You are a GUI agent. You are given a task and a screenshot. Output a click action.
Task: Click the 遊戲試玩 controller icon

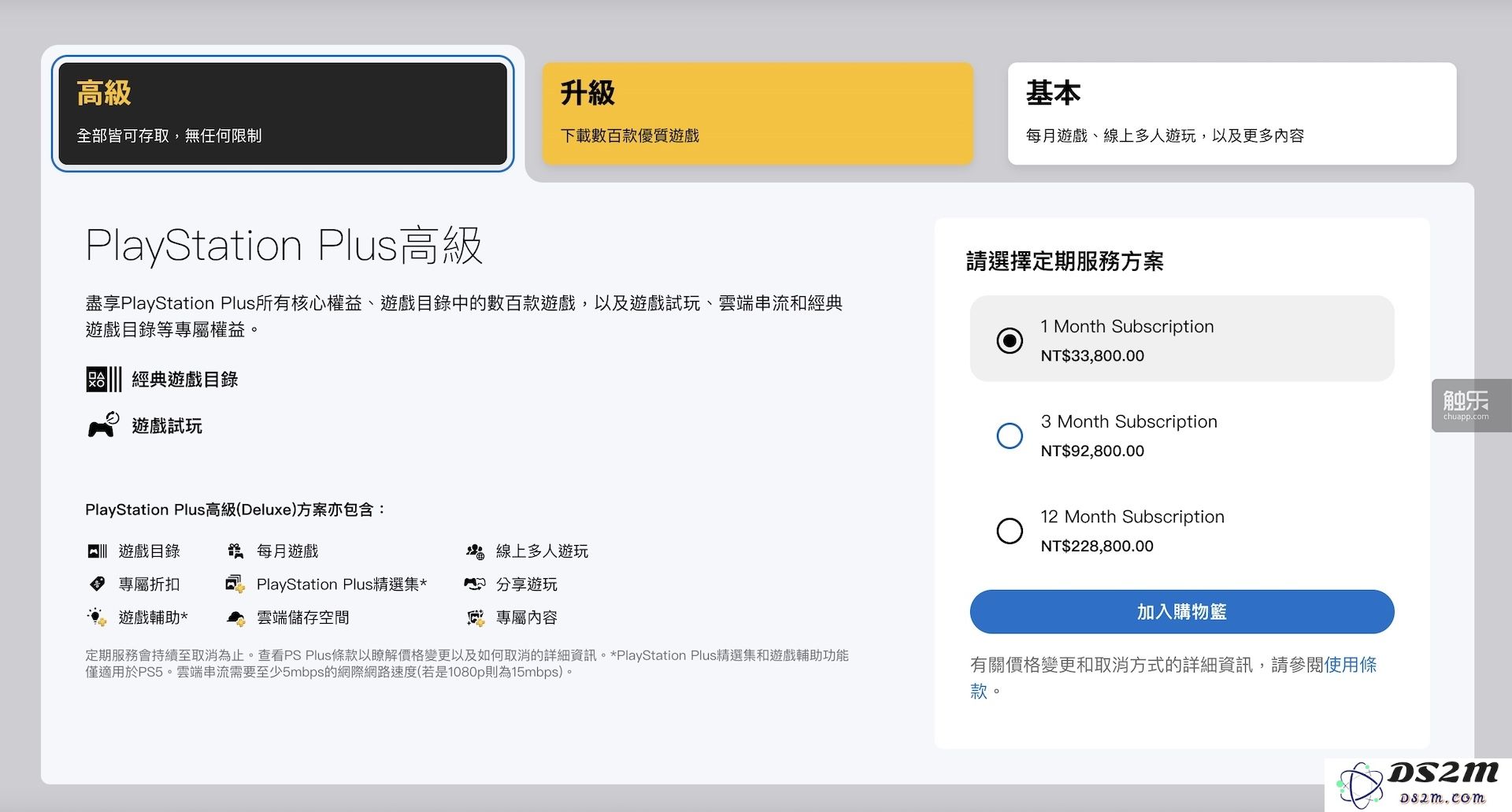pos(103,425)
